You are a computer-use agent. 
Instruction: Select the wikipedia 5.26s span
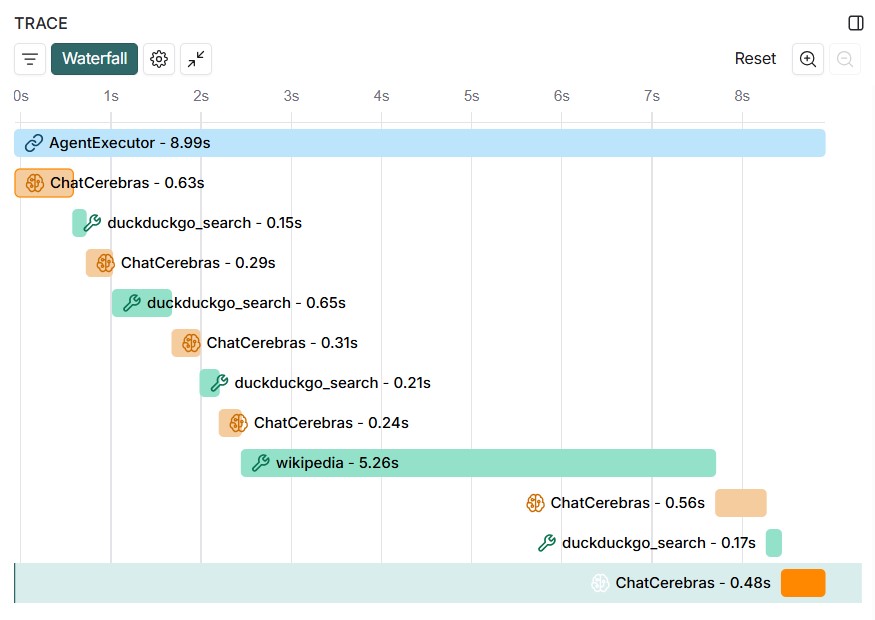478,463
